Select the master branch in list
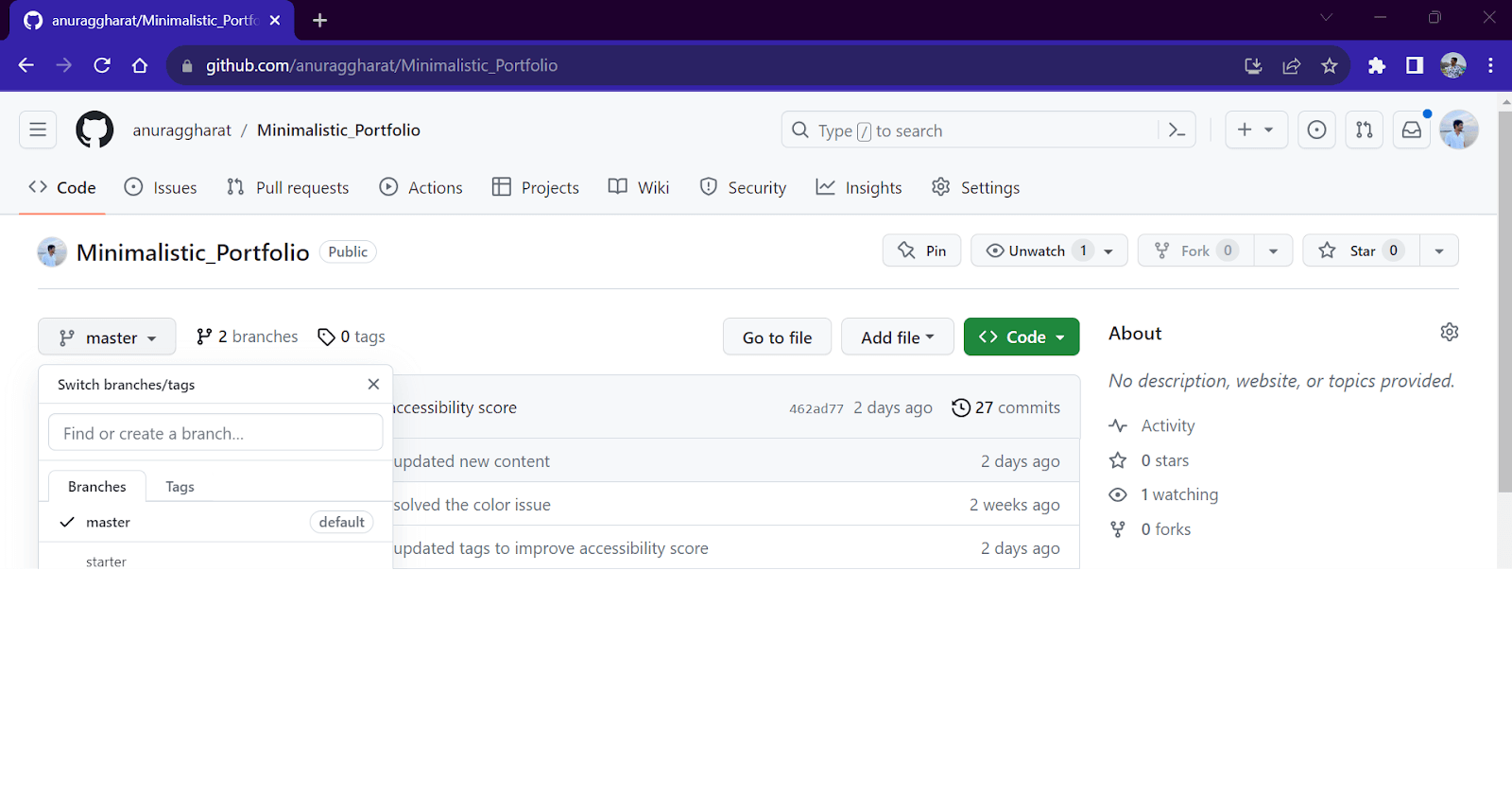This screenshot has width=1512, height=795. coord(215,522)
